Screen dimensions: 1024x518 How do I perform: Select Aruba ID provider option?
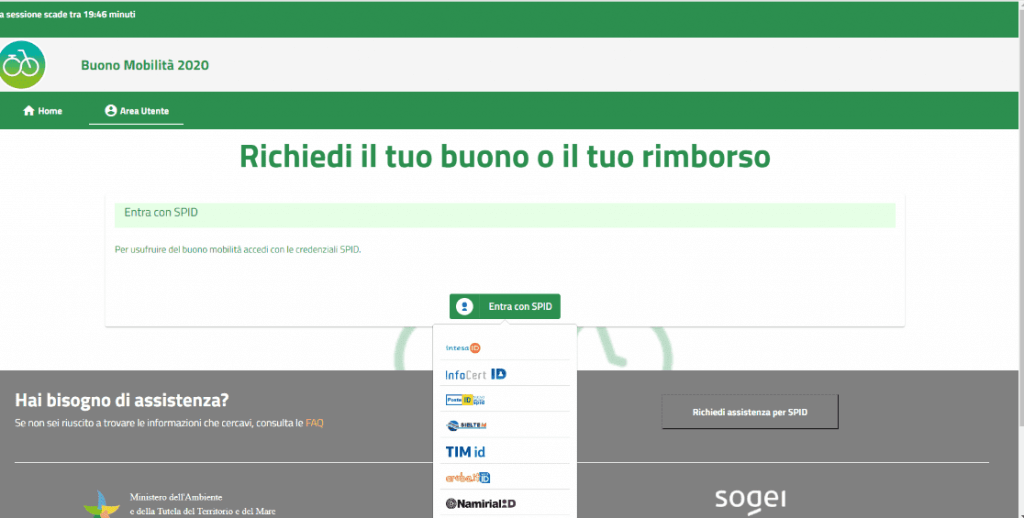467,478
